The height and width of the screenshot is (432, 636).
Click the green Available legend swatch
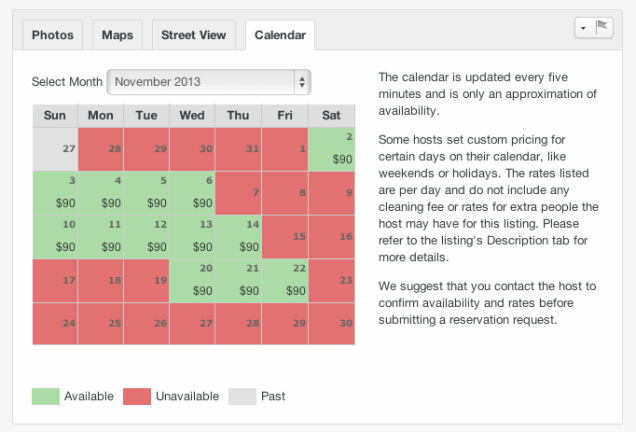(x=45, y=397)
